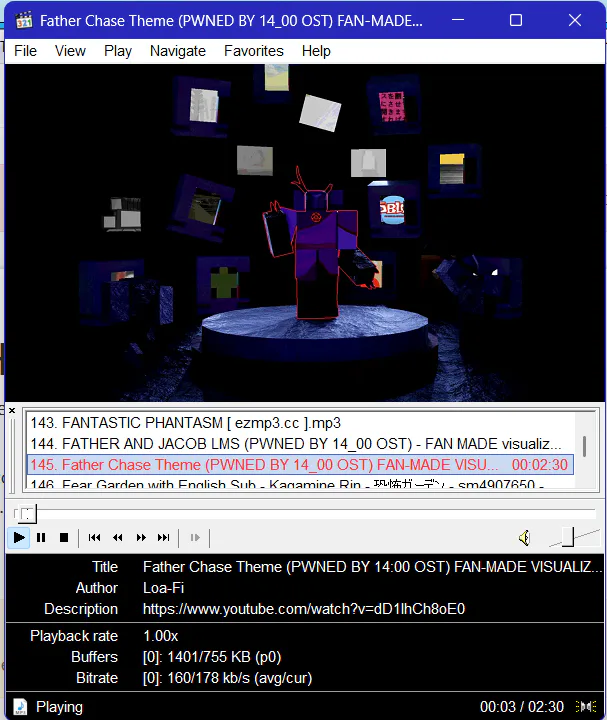
Task: Select playlist item 144 FATHER AND JACOB LMS
Action: 300,444
